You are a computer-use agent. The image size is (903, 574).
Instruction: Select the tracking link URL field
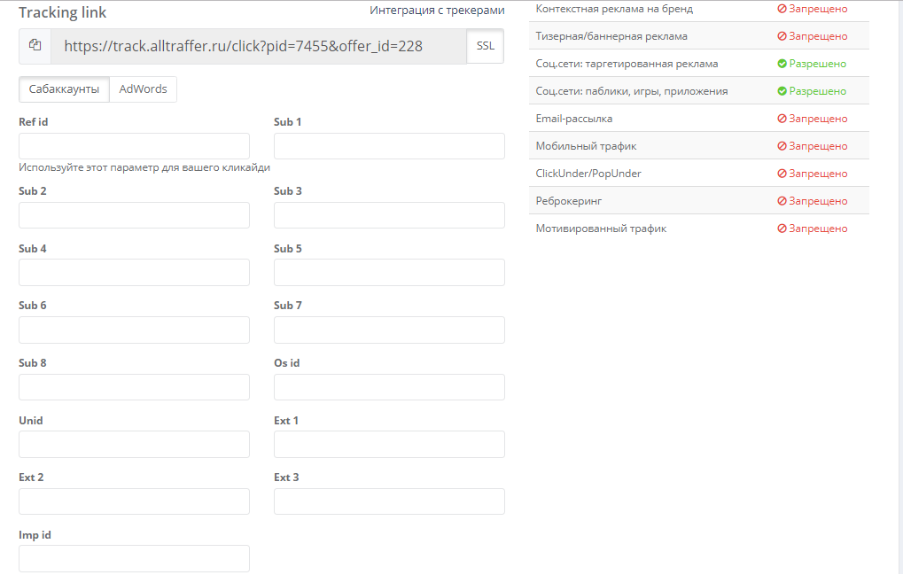click(259, 46)
